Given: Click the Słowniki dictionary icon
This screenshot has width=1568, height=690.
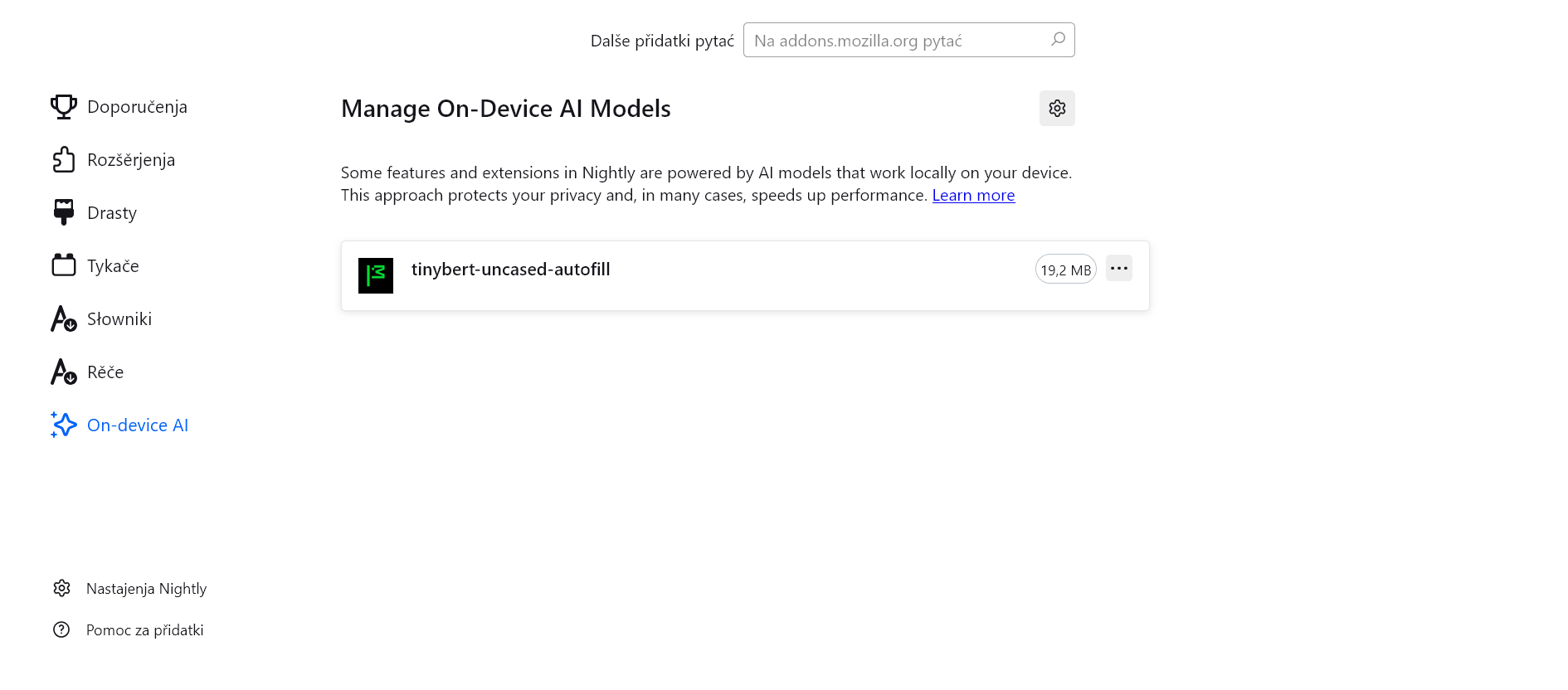Looking at the screenshot, I should 63,319.
